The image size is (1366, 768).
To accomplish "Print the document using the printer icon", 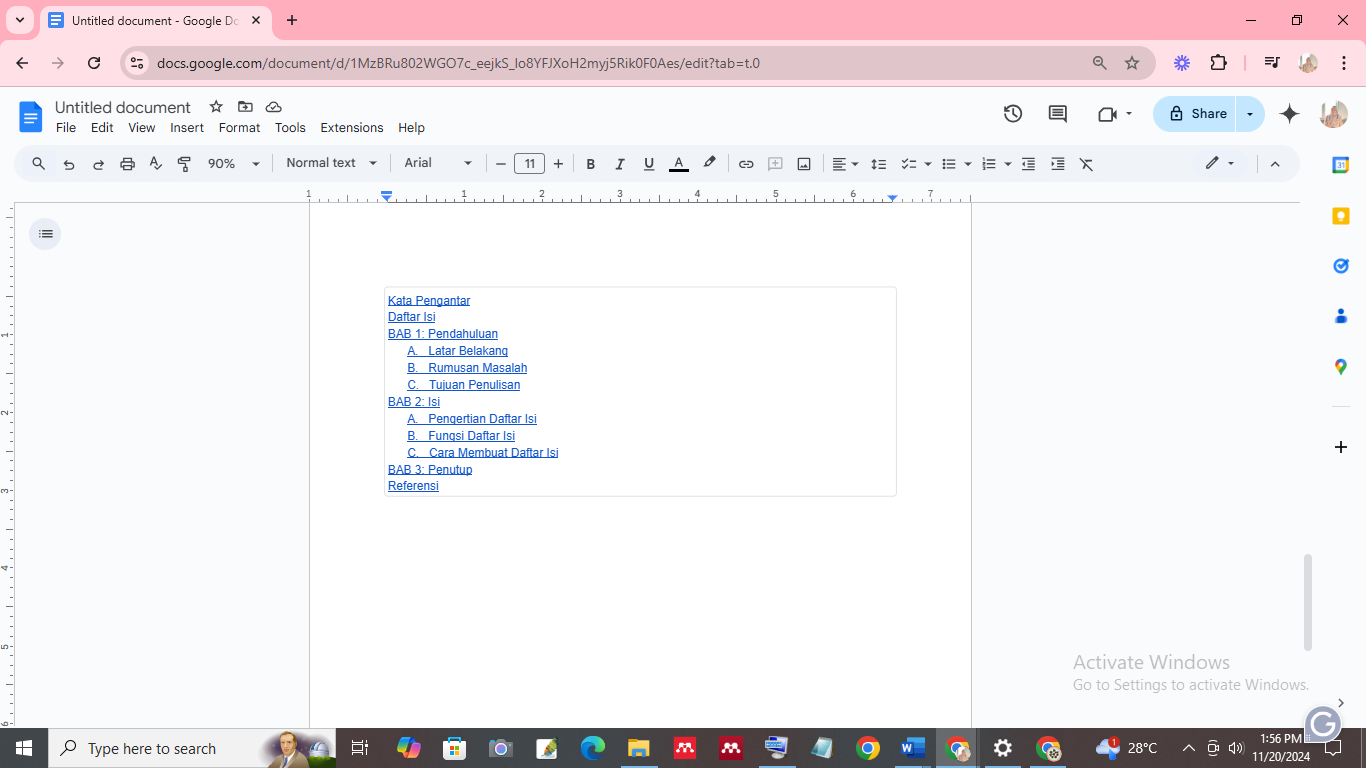I will pyautogui.click(x=127, y=164).
